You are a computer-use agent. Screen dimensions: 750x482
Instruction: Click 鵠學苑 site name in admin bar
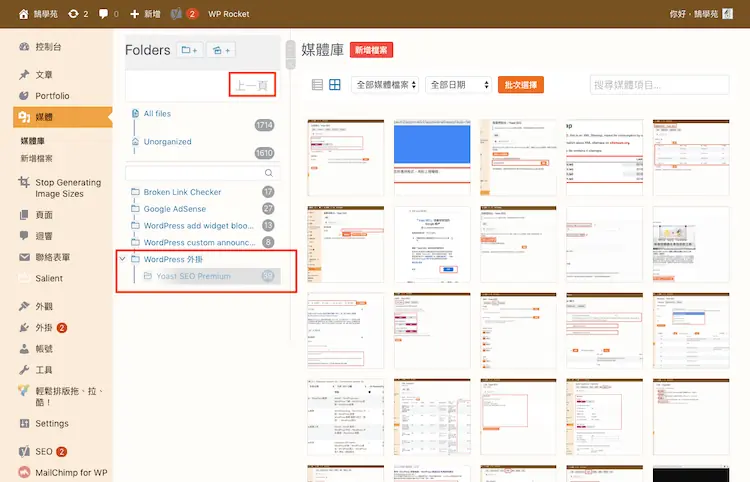coord(45,14)
